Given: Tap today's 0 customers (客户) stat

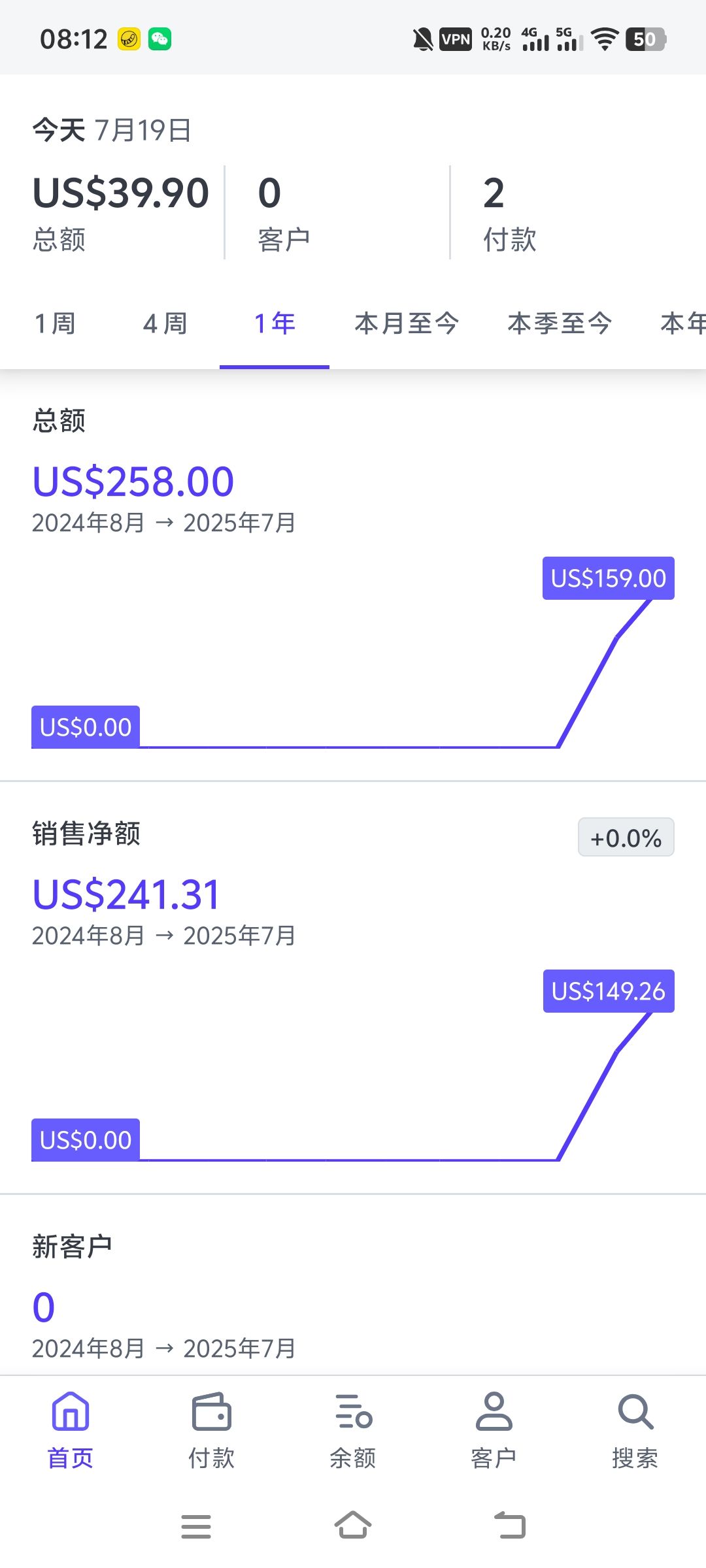Looking at the screenshot, I should coord(284,212).
